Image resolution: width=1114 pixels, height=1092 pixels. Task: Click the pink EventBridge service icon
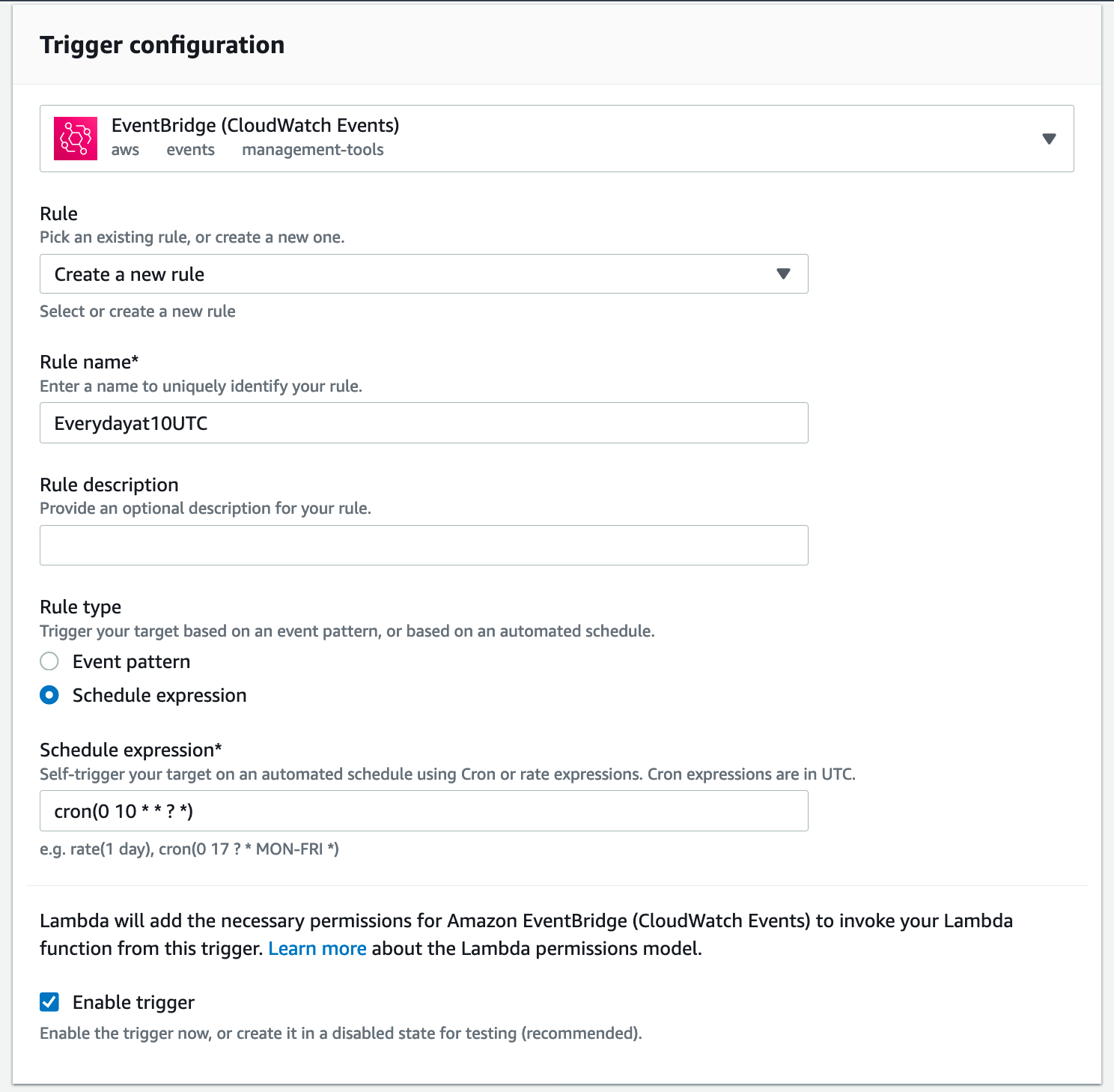[76, 139]
